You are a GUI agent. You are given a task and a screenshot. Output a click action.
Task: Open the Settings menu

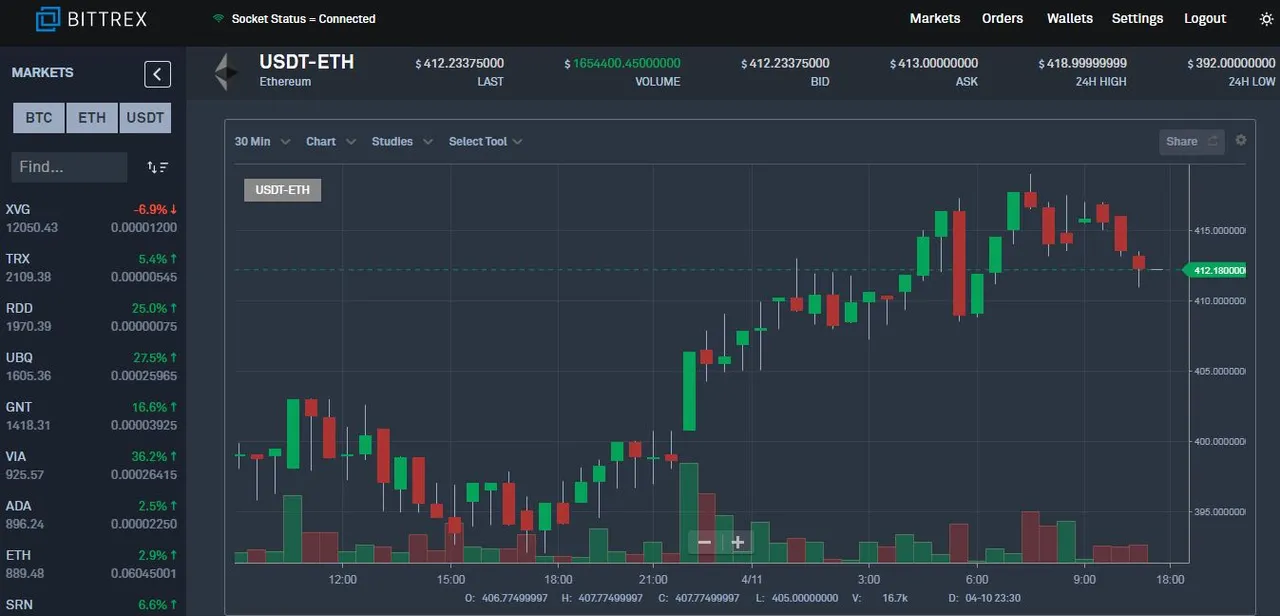(x=1138, y=18)
